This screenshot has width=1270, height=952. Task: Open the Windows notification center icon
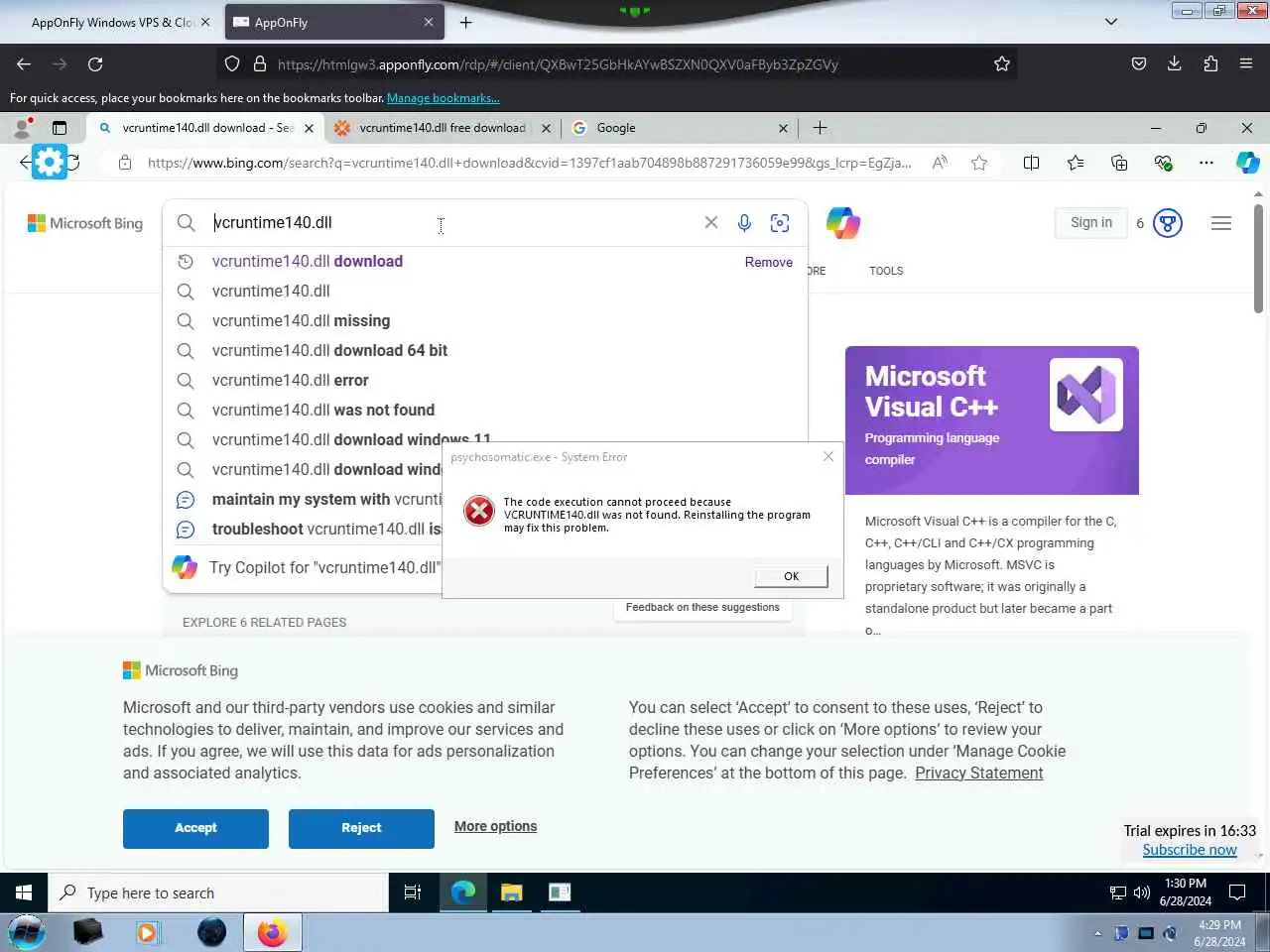1237,892
